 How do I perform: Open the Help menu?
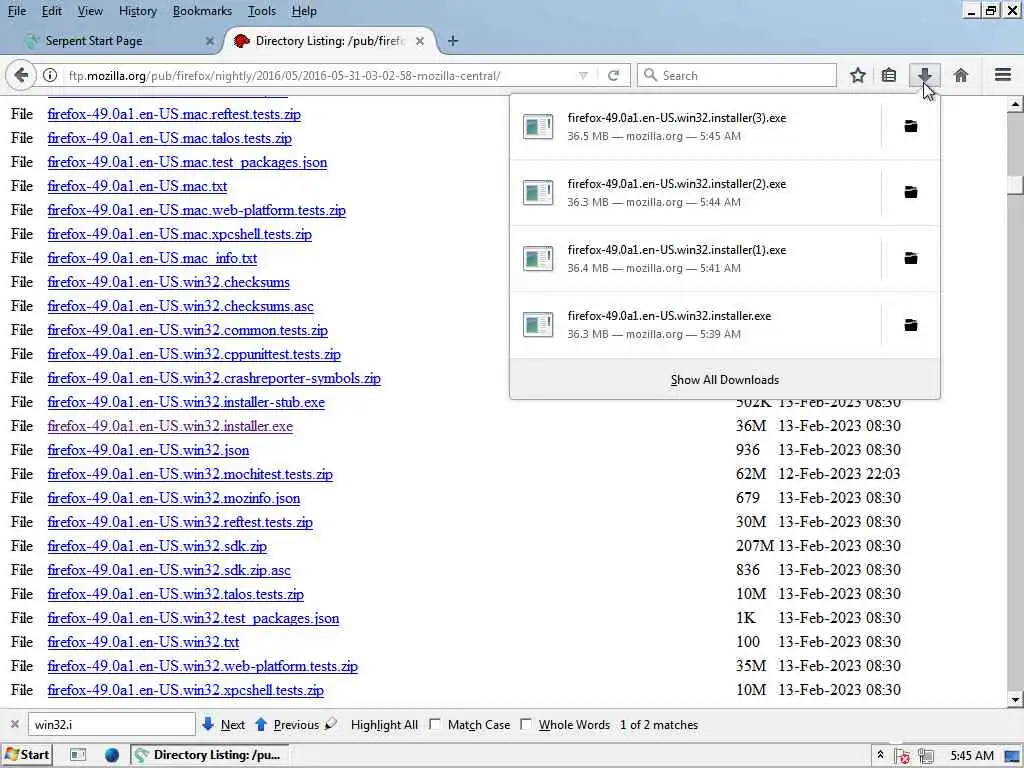pos(304,11)
